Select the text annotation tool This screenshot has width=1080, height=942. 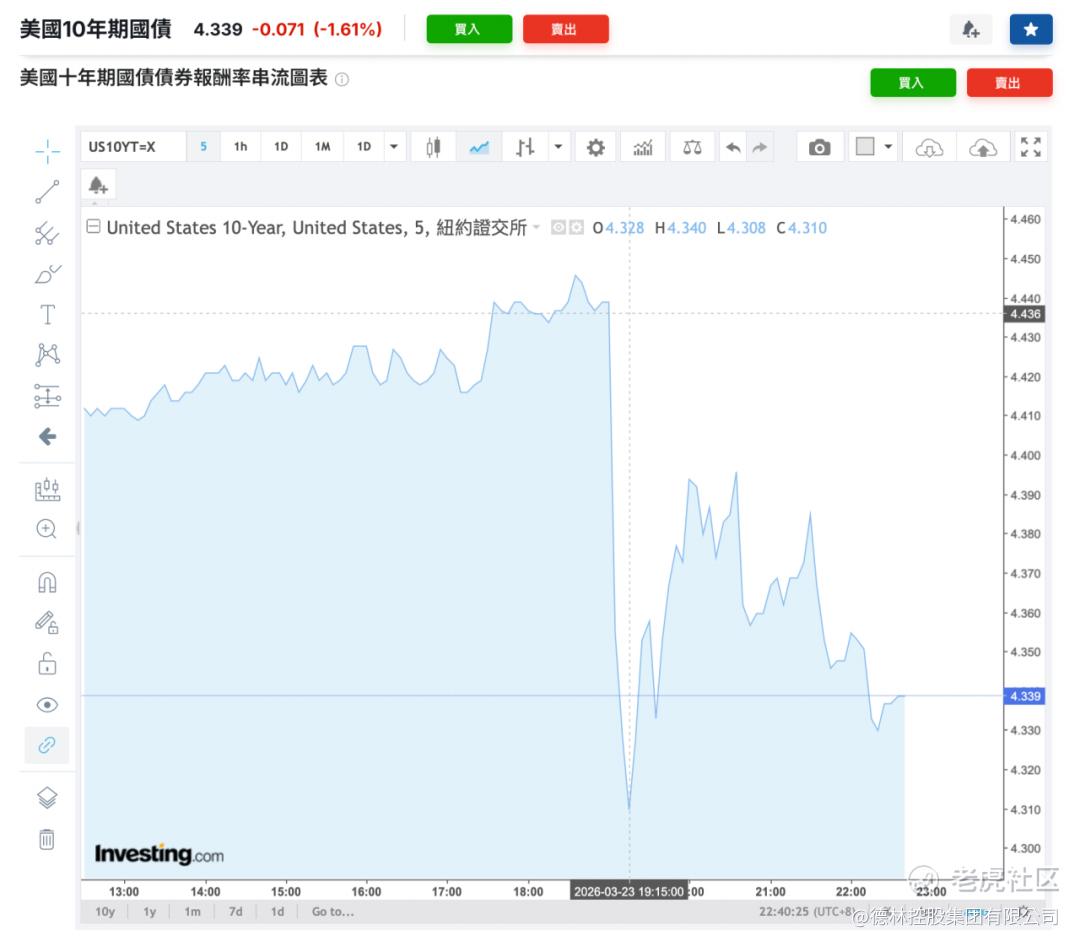48,315
